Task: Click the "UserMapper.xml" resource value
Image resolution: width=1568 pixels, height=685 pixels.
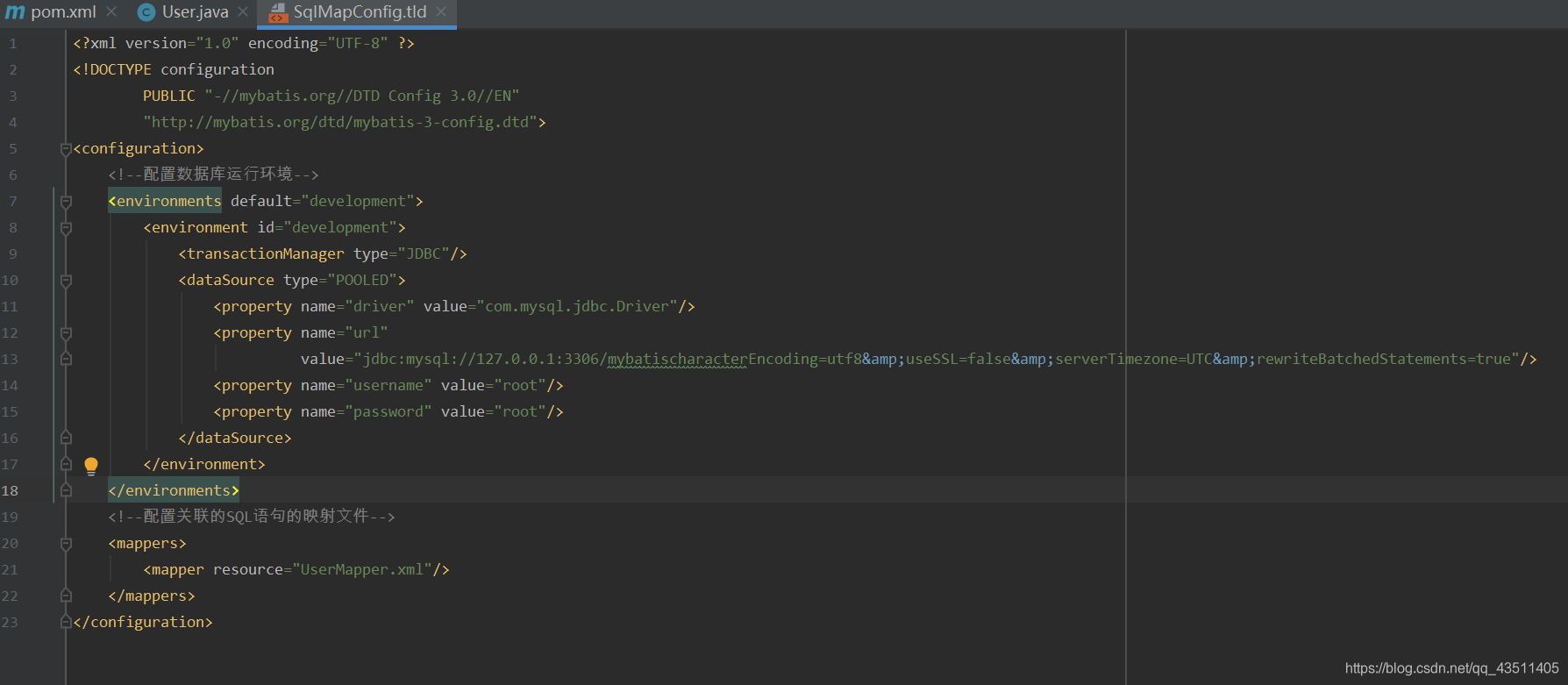Action: pos(362,569)
